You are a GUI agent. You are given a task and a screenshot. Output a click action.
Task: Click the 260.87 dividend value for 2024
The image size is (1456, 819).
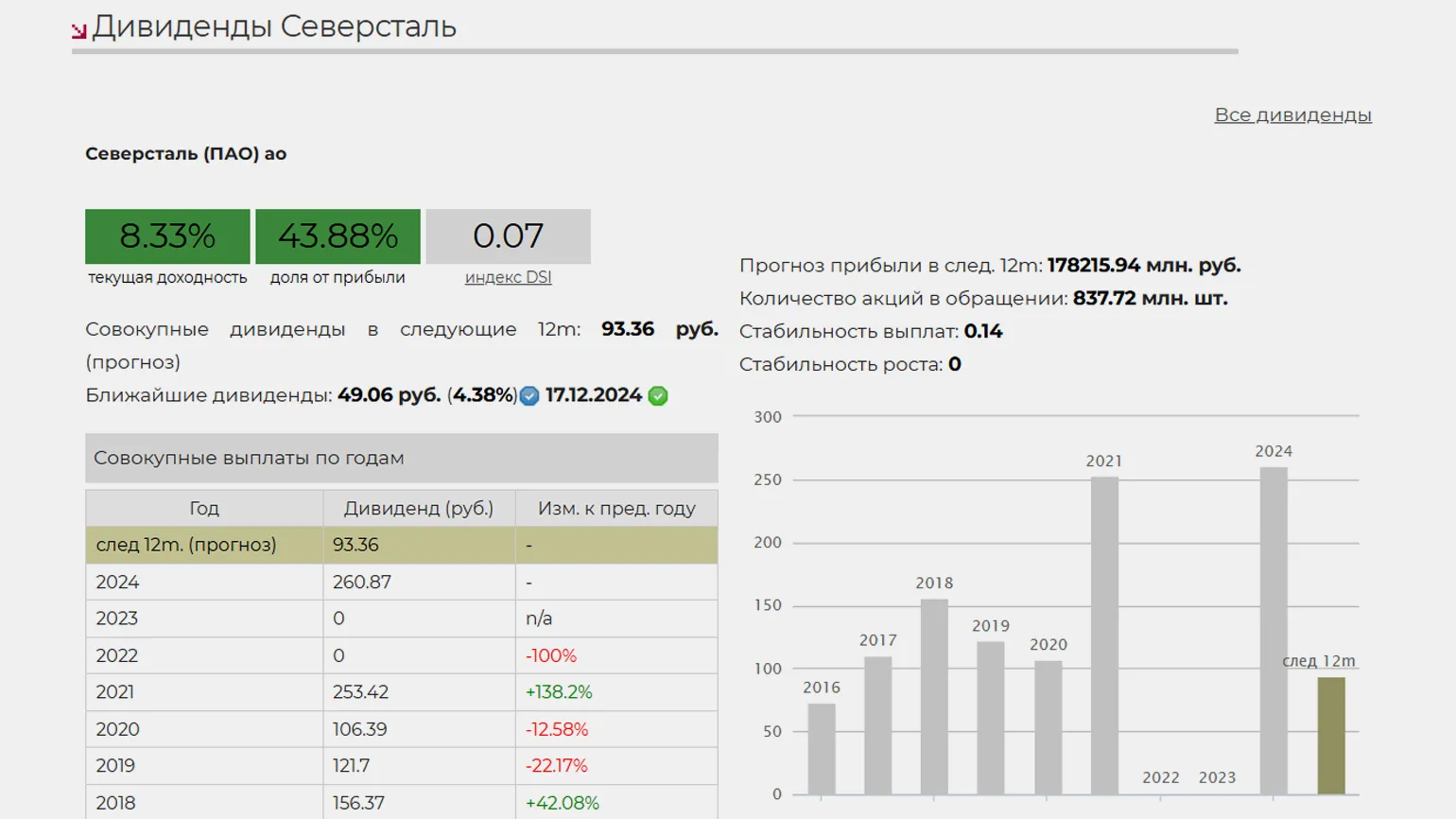point(361,583)
